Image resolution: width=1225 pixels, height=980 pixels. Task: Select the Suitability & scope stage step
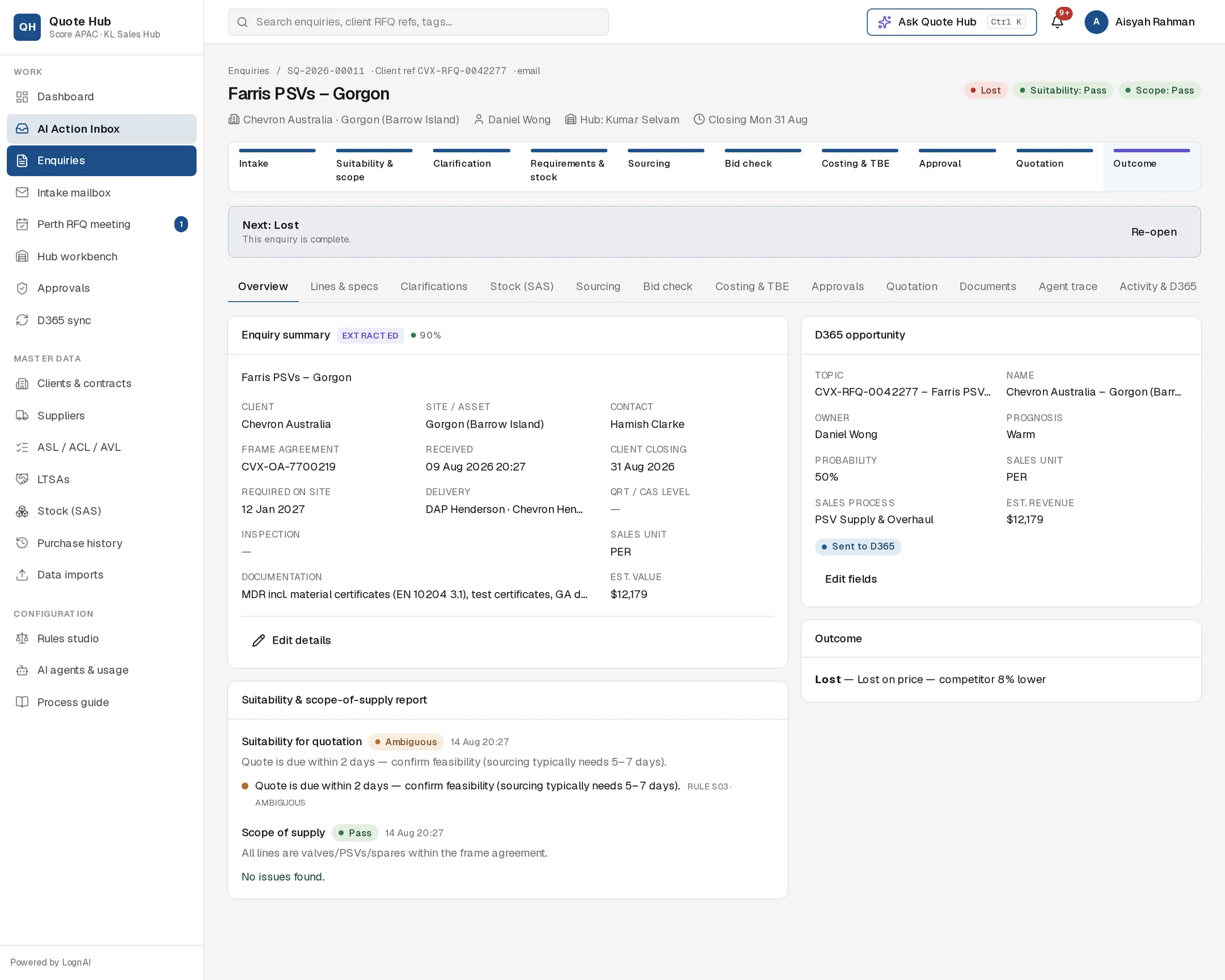coord(374,167)
